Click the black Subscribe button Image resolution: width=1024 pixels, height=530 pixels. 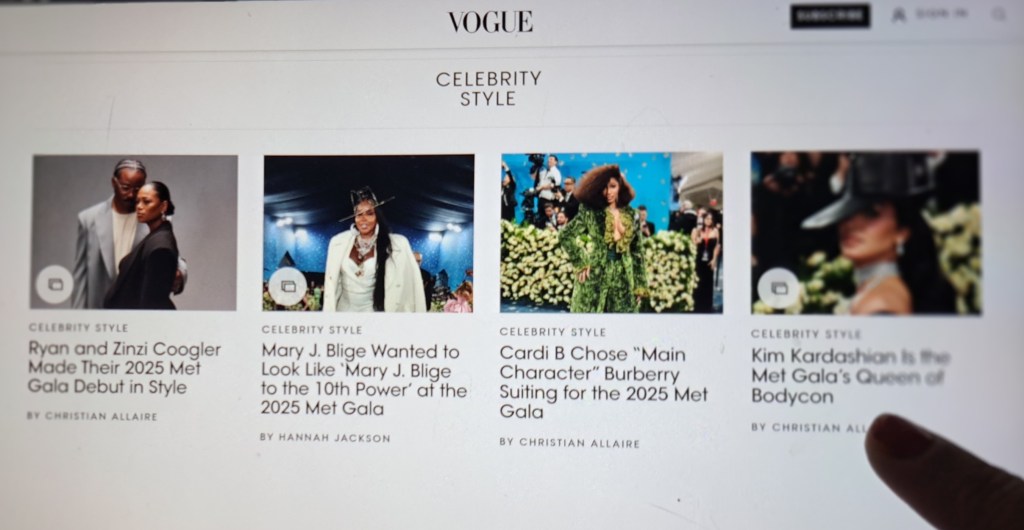point(830,16)
